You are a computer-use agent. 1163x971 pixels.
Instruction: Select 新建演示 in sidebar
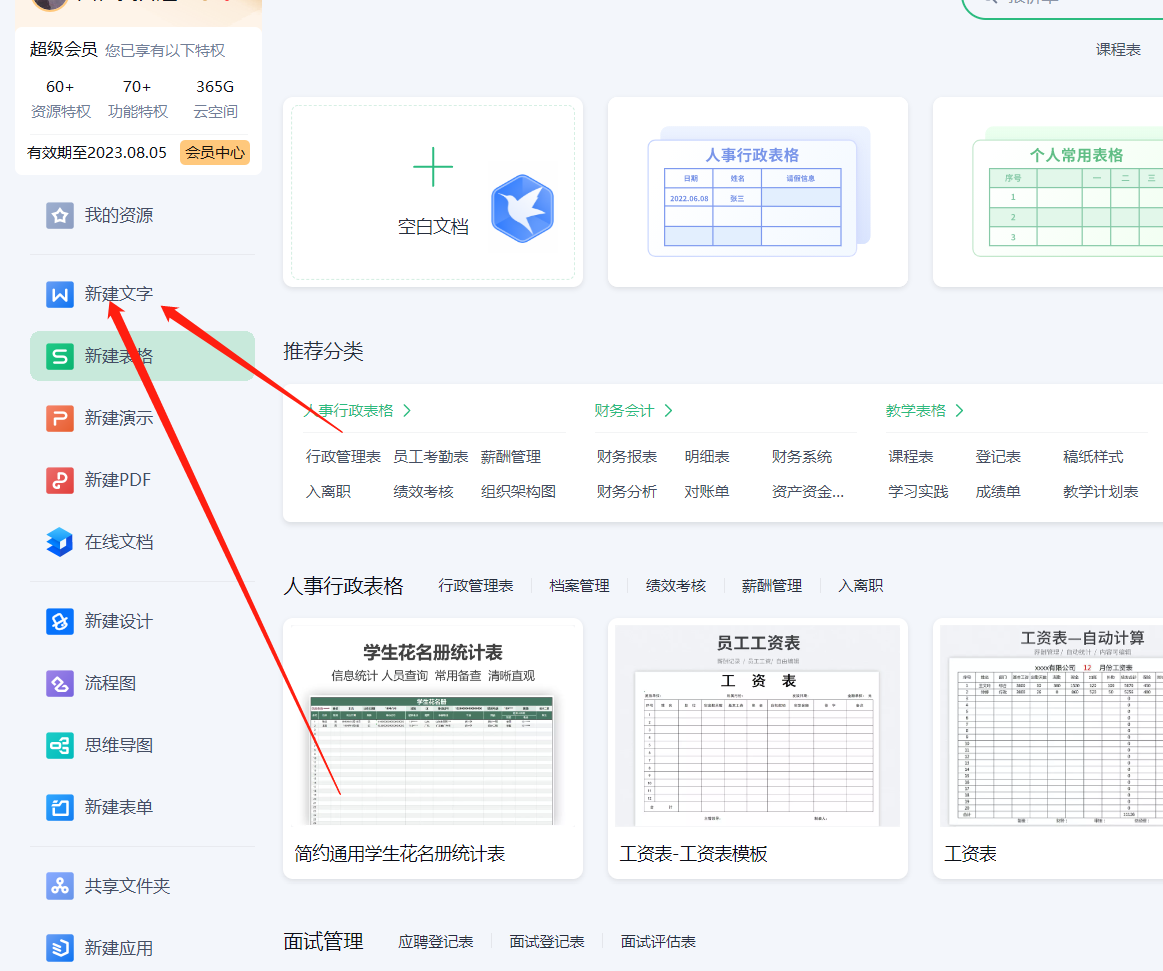tap(119, 418)
